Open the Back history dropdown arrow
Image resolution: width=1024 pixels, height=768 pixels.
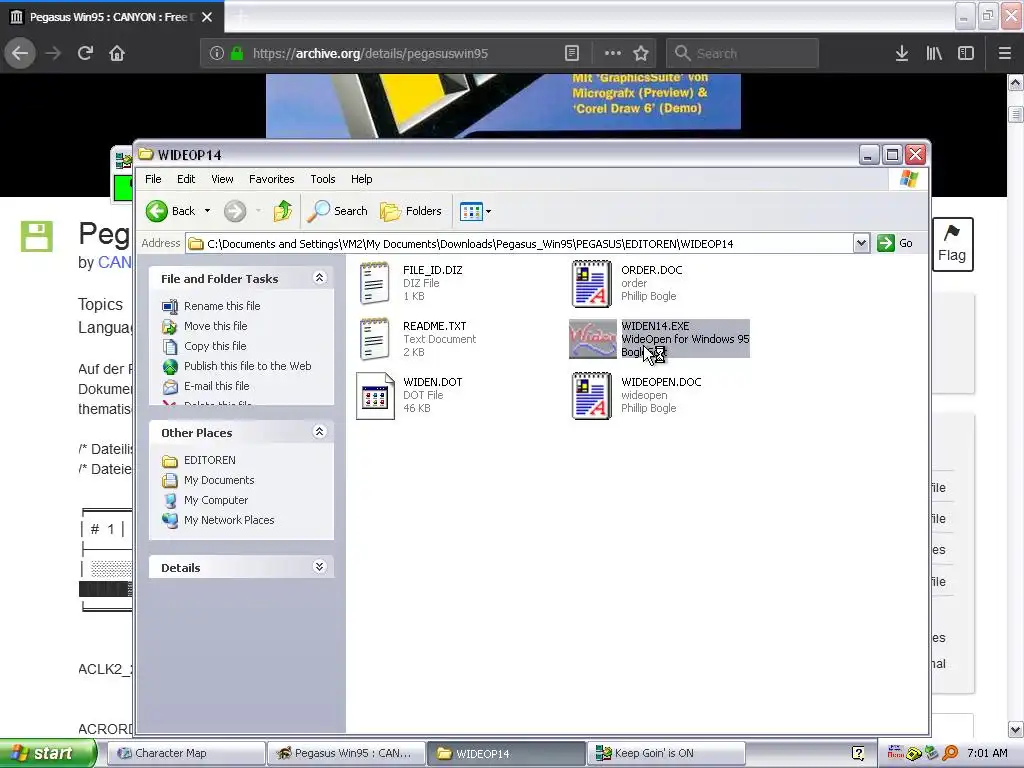[208, 211]
